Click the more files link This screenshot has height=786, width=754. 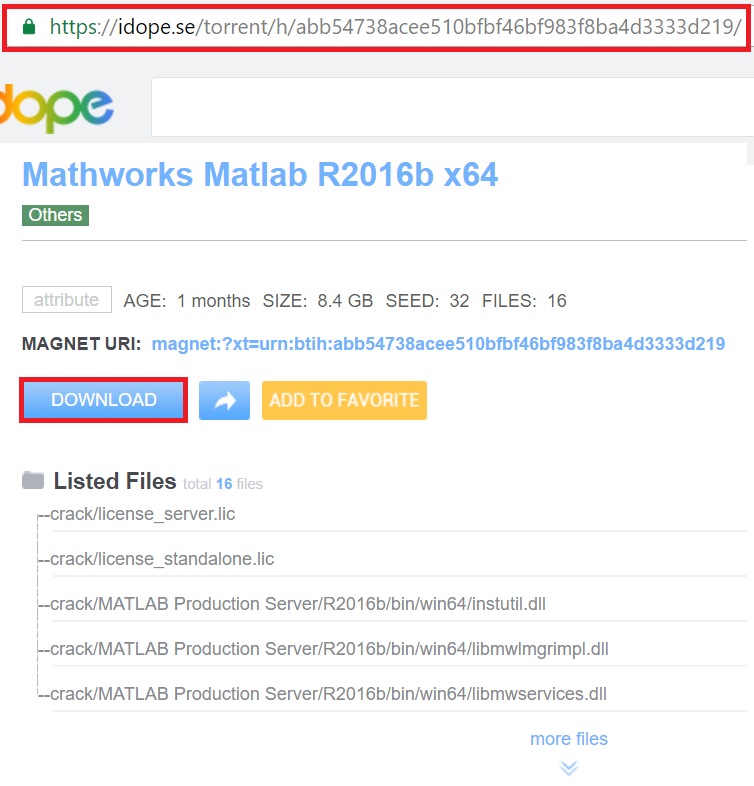(x=569, y=739)
